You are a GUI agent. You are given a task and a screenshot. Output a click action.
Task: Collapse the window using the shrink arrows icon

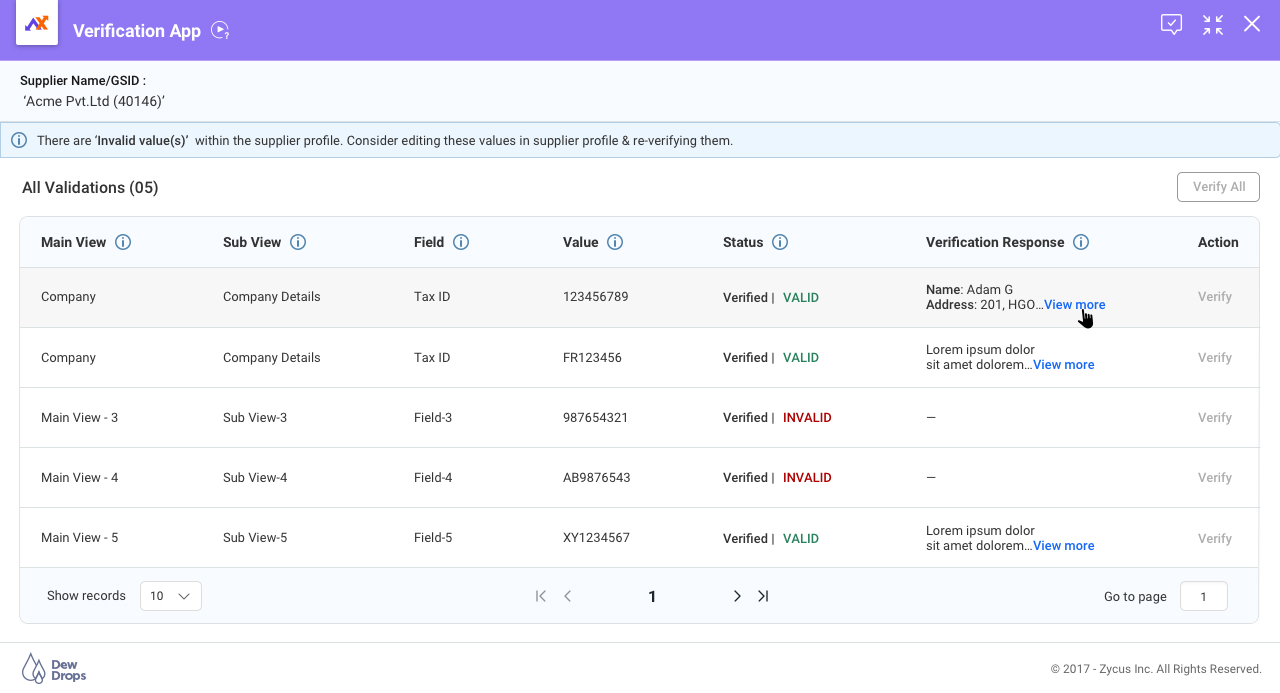1212,24
